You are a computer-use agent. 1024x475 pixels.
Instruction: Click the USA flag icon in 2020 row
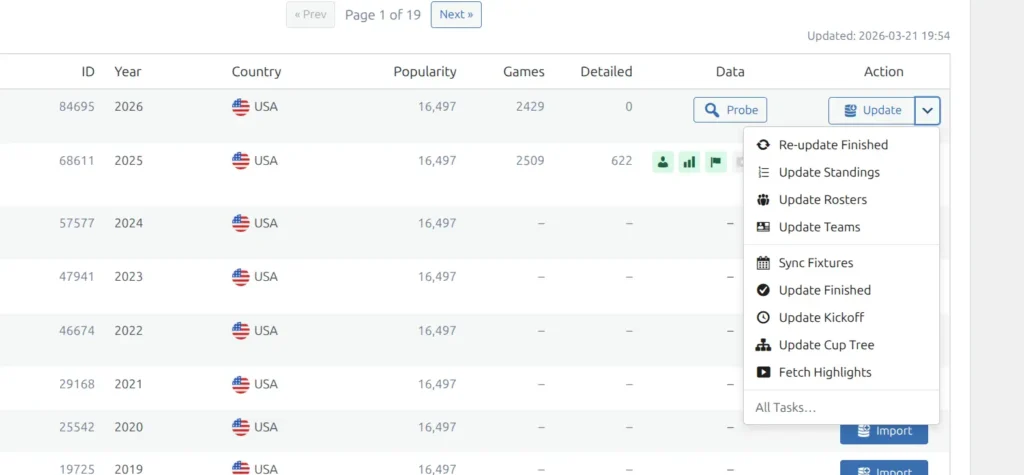click(x=240, y=427)
